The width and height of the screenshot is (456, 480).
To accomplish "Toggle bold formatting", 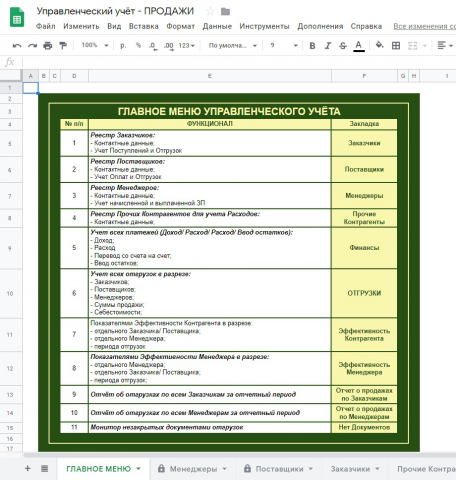I will tap(312, 46).
